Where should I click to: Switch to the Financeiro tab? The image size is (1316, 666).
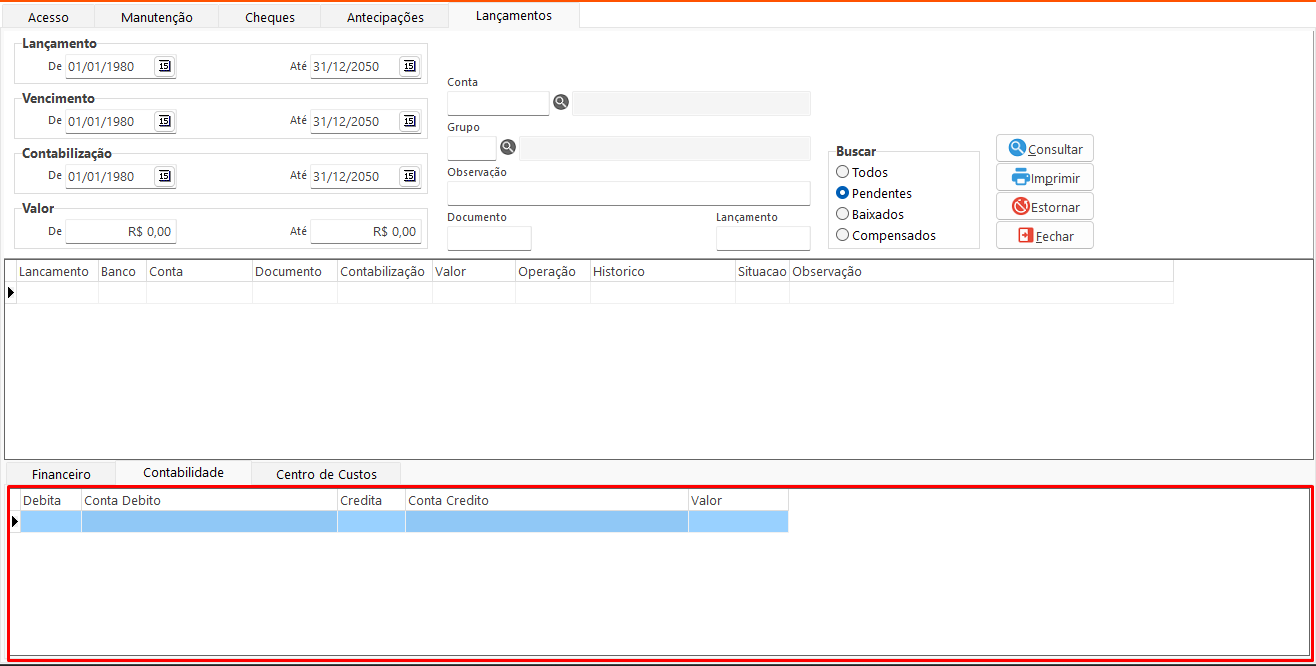61,474
